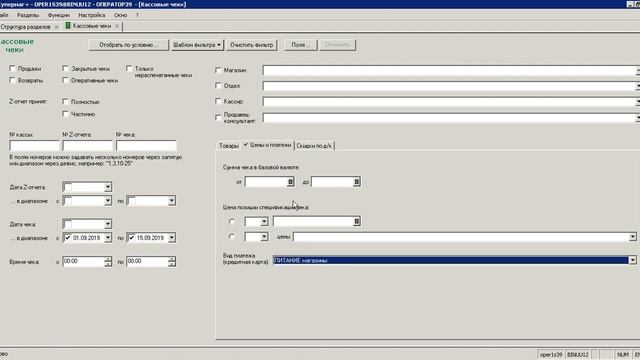Click the Магазин text field

pos(448,71)
